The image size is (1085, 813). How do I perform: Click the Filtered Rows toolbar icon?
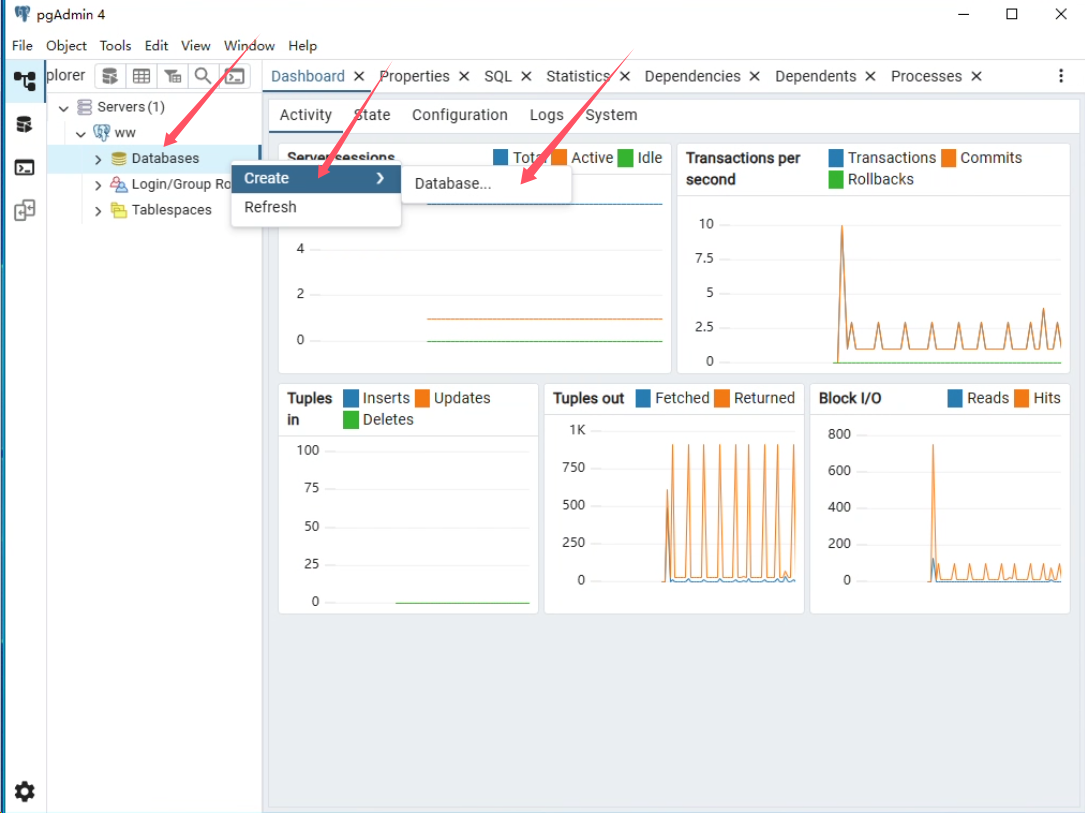(172, 76)
